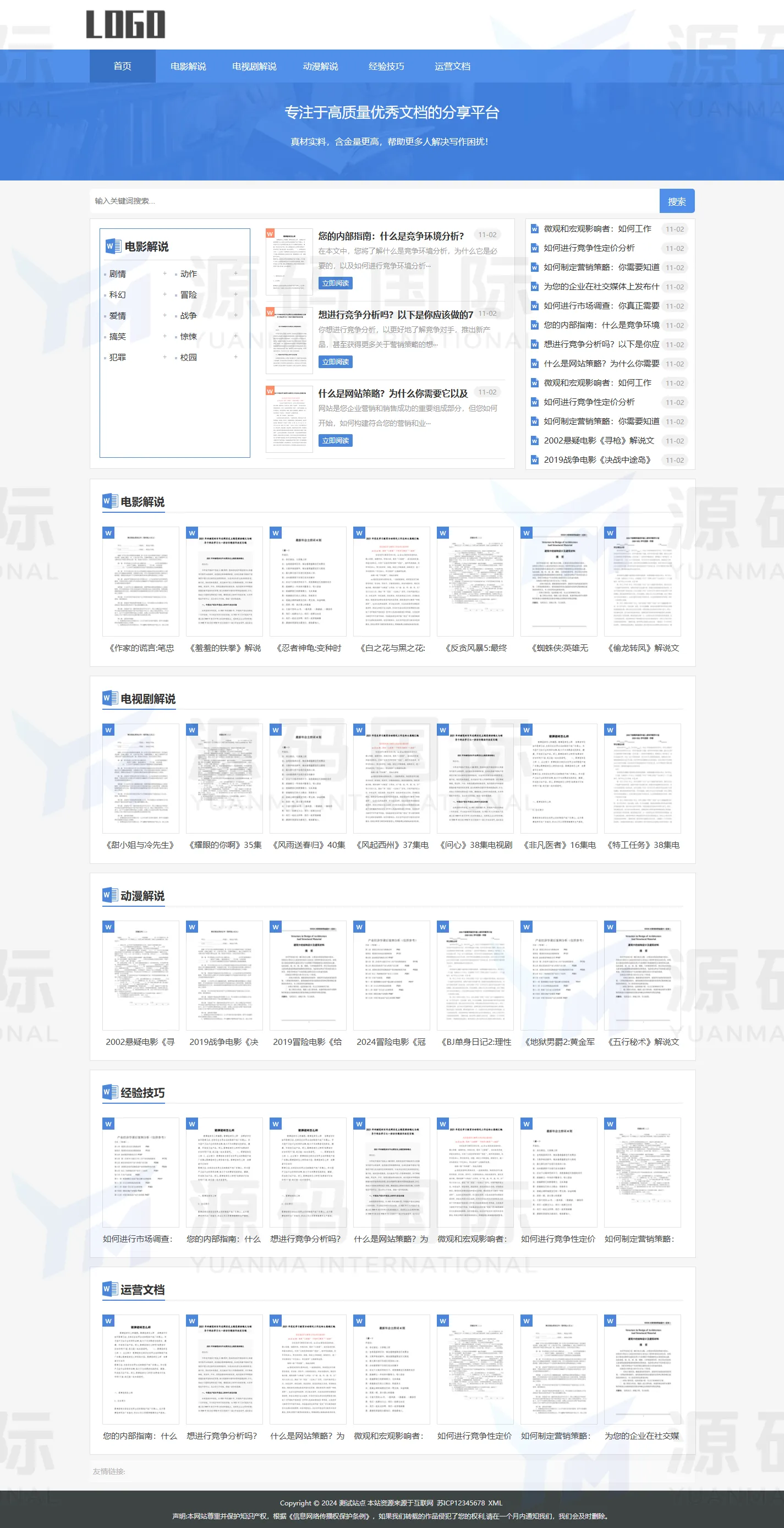Click the Word icon beside the 运营文档 section heading

point(109,1289)
